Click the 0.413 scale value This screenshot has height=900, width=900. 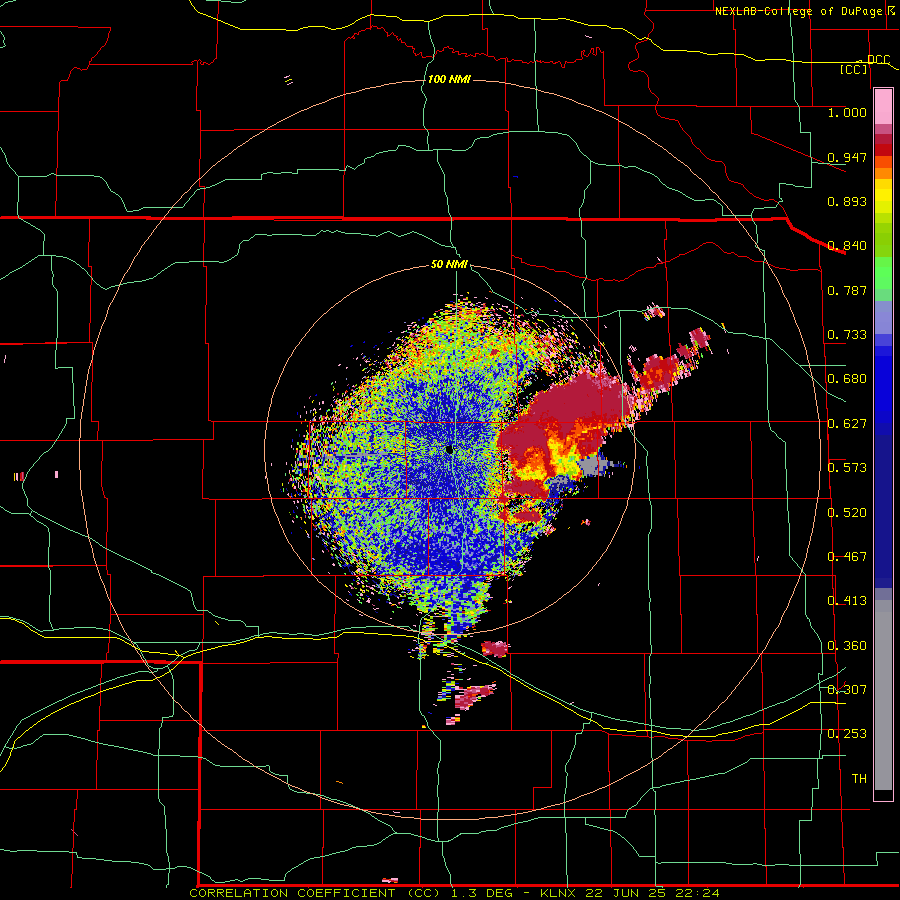click(x=847, y=601)
